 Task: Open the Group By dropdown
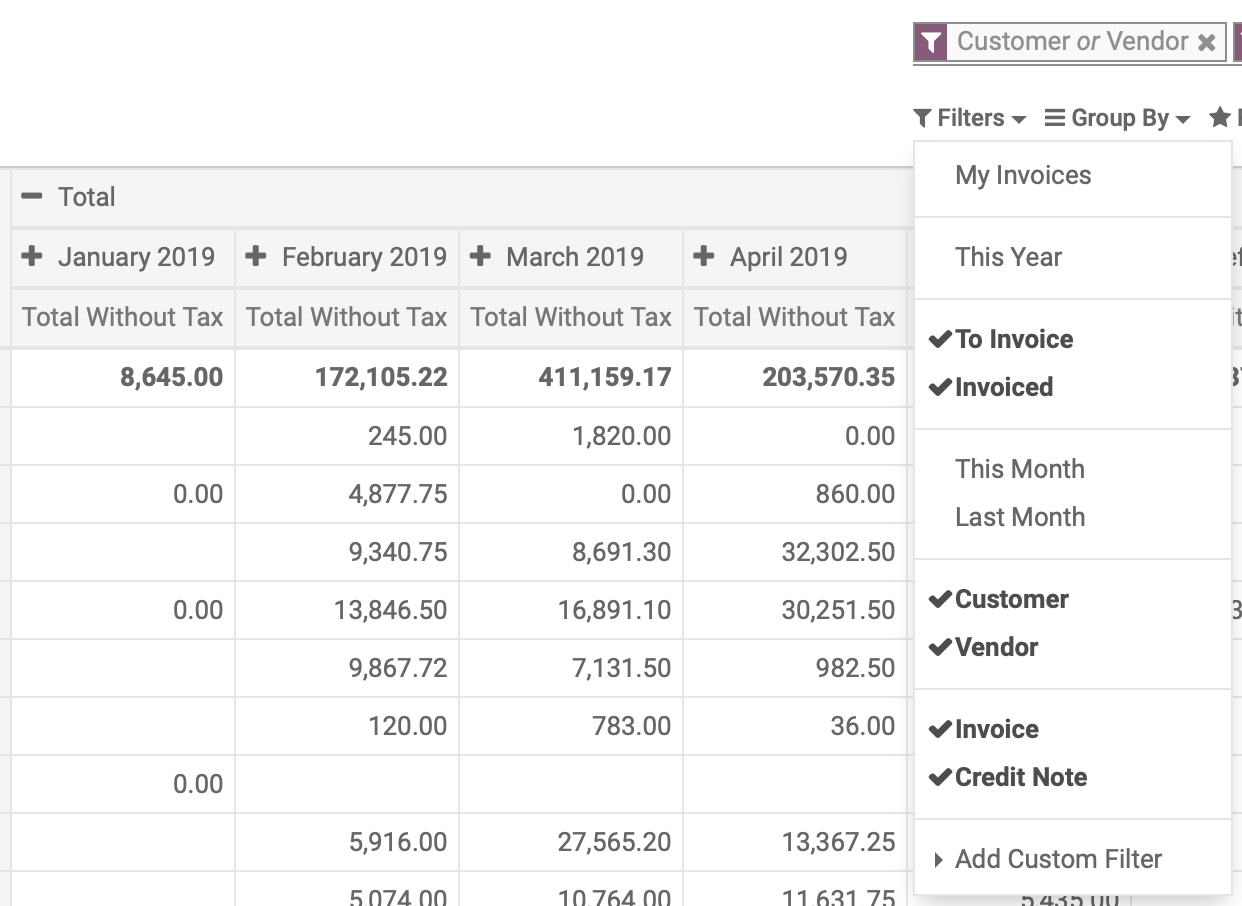[1117, 118]
